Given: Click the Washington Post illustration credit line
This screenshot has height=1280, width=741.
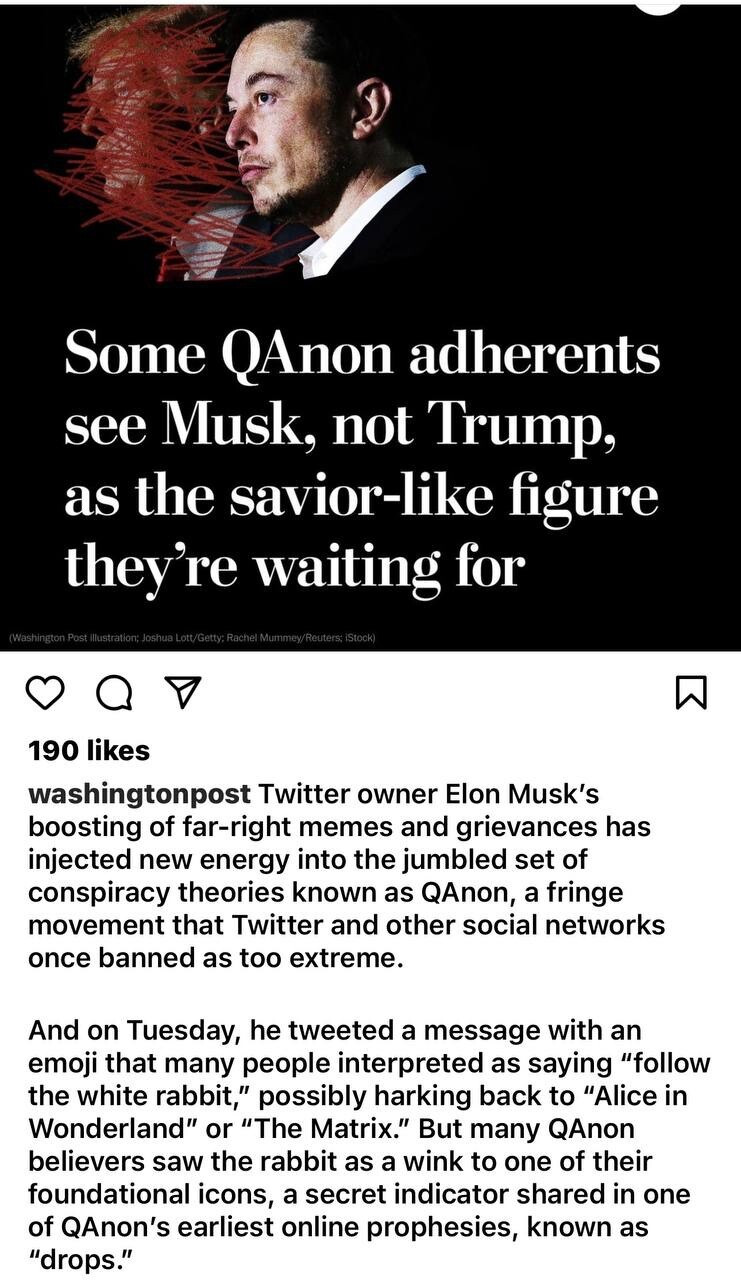Looking at the screenshot, I should pyautogui.click(x=191, y=637).
